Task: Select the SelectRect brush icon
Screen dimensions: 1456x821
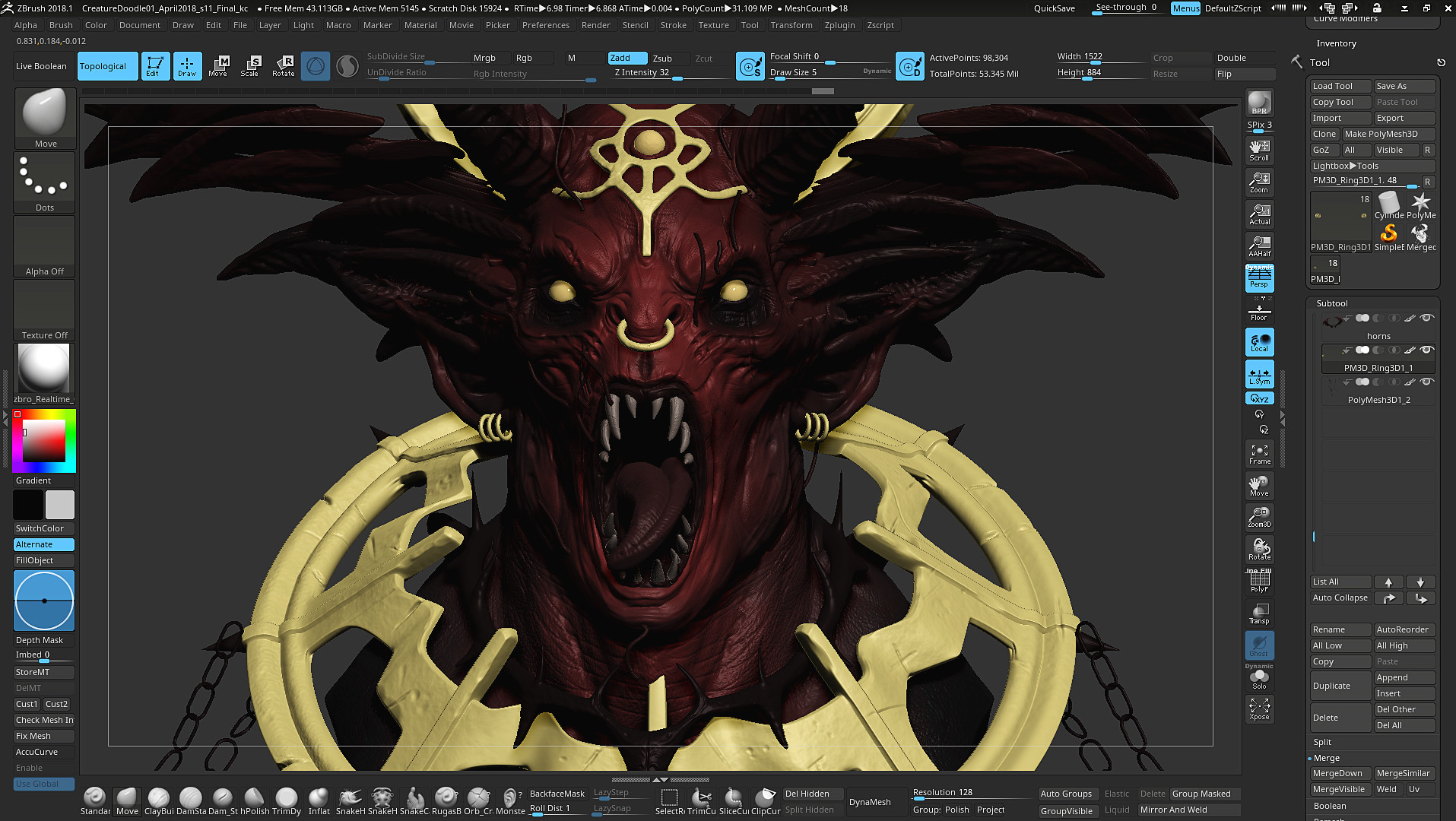Action: pos(670,801)
